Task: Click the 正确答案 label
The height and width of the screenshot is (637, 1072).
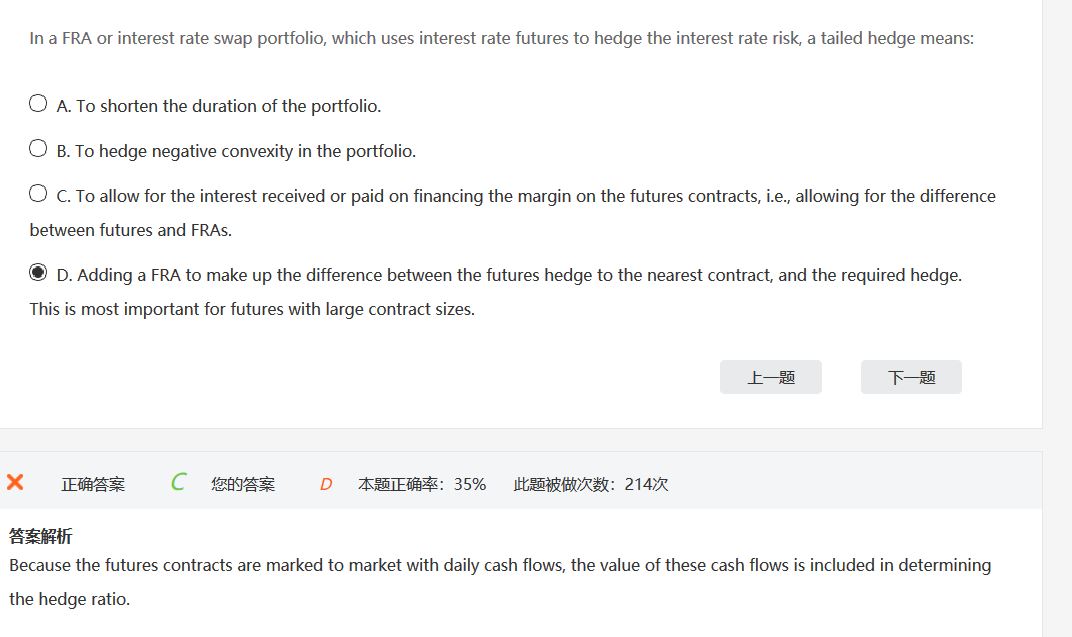Action: click(93, 484)
